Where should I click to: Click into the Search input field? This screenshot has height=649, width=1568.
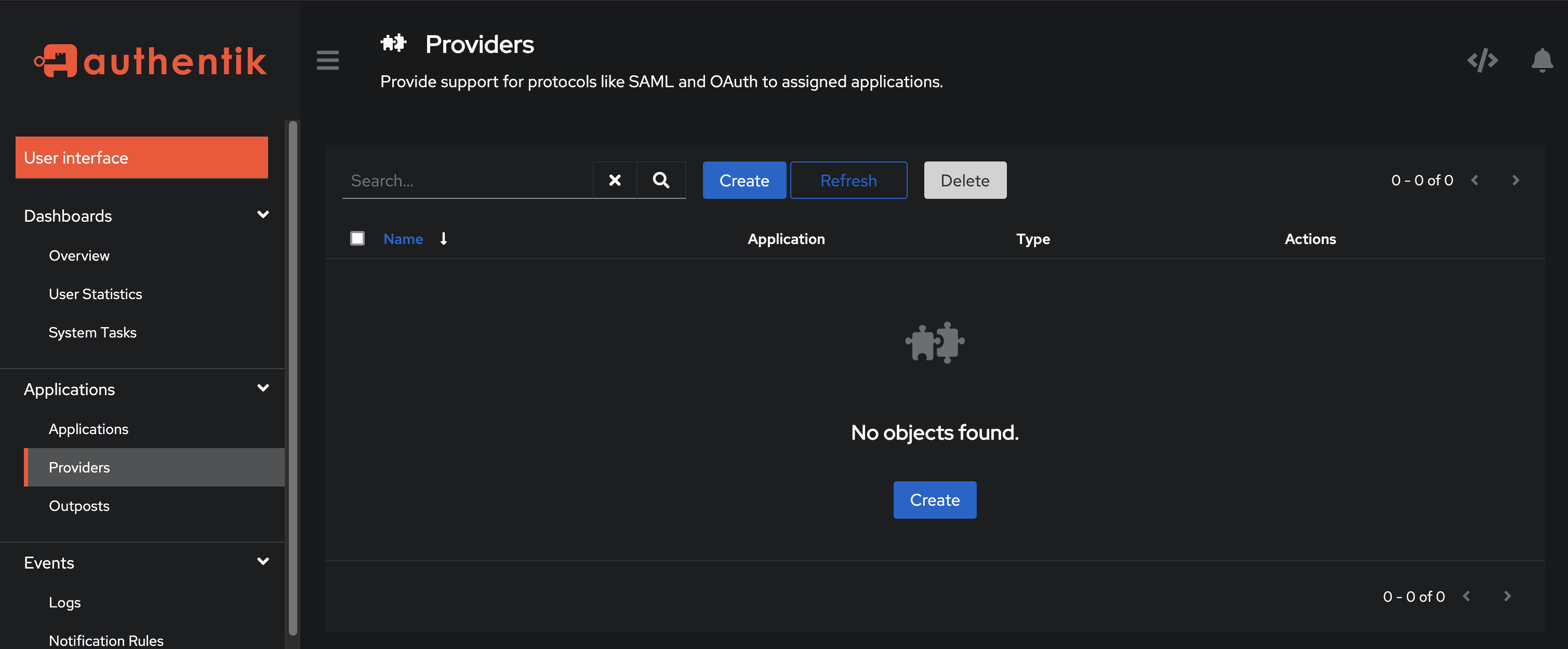pyautogui.click(x=468, y=180)
